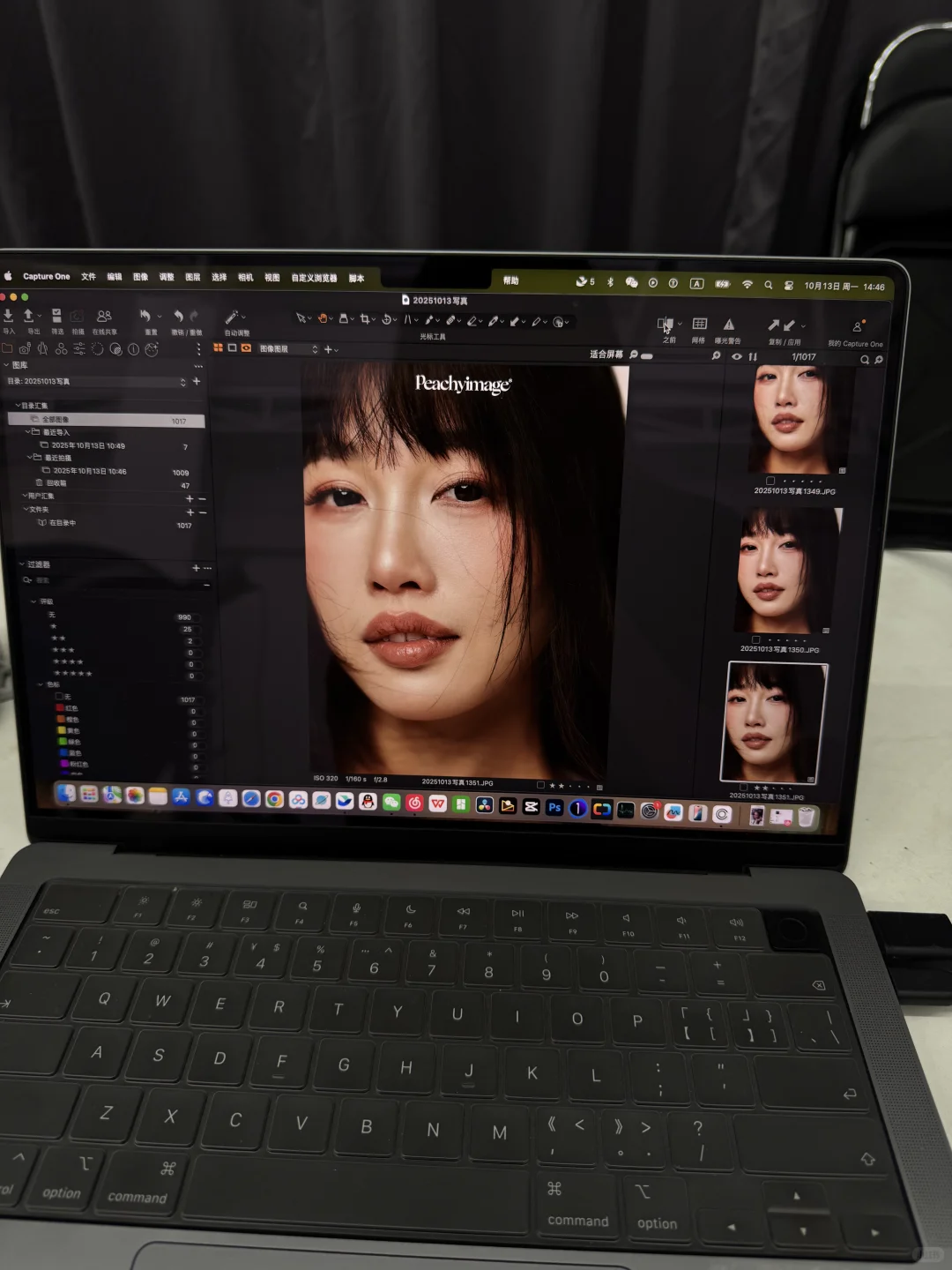
Task: Adjust the viewer zoom slider
Action: tap(647, 356)
